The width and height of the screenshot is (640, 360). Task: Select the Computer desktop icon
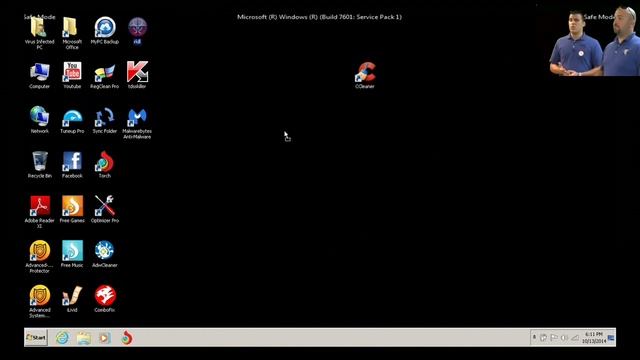(x=40, y=76)
